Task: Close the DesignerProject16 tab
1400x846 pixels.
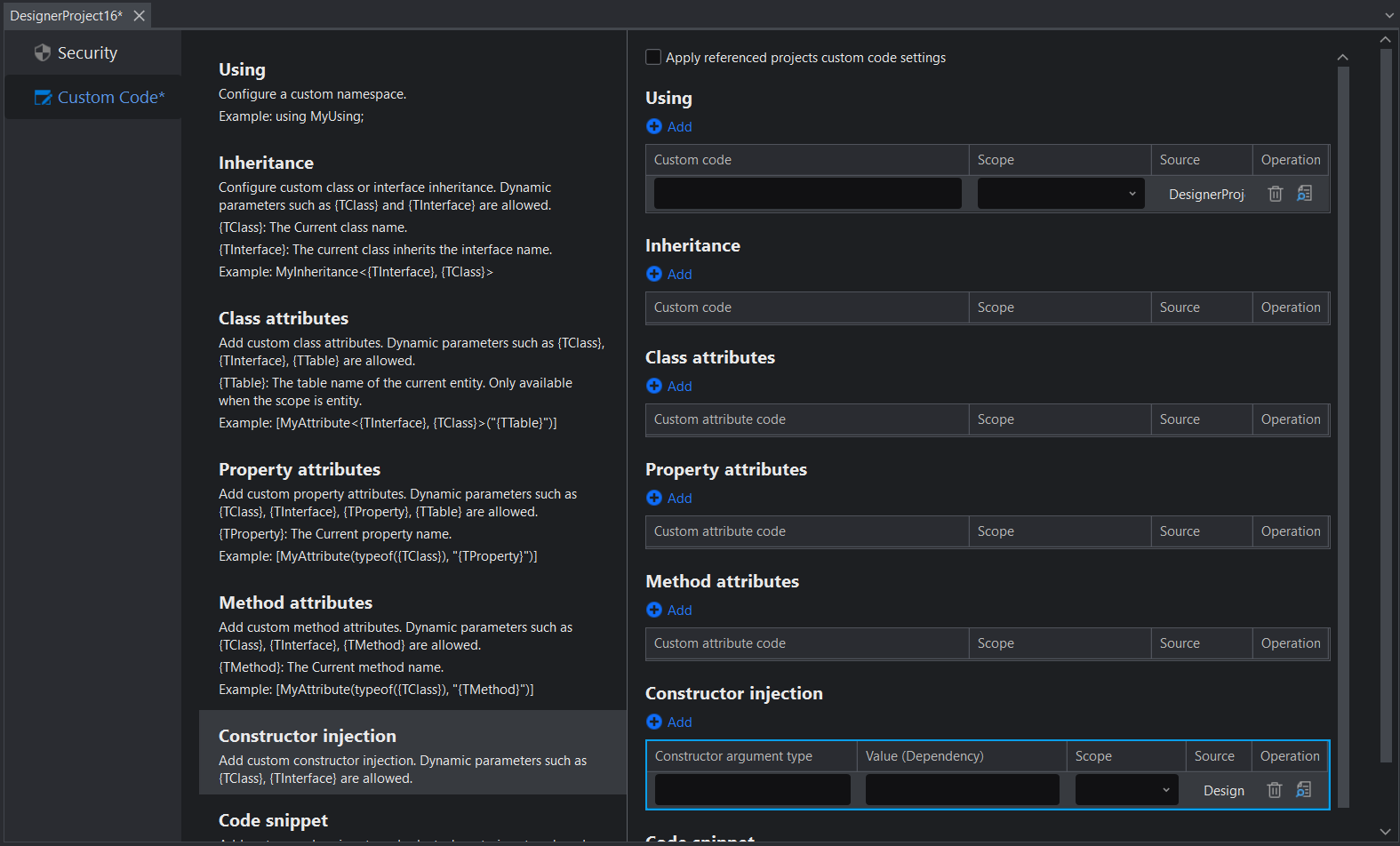Action: tap(140, 16)
